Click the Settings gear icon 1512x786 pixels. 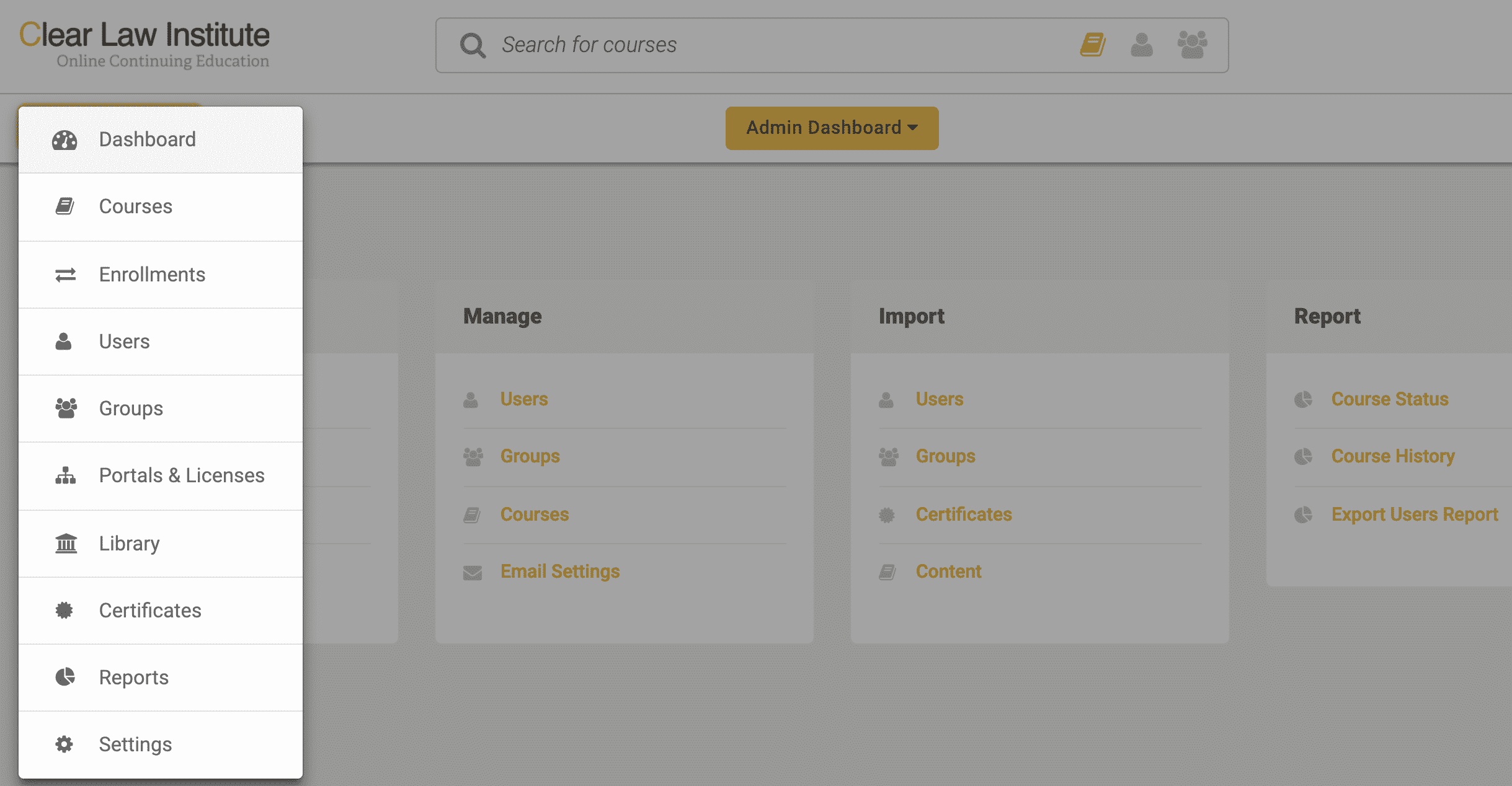tap(64, 744)
